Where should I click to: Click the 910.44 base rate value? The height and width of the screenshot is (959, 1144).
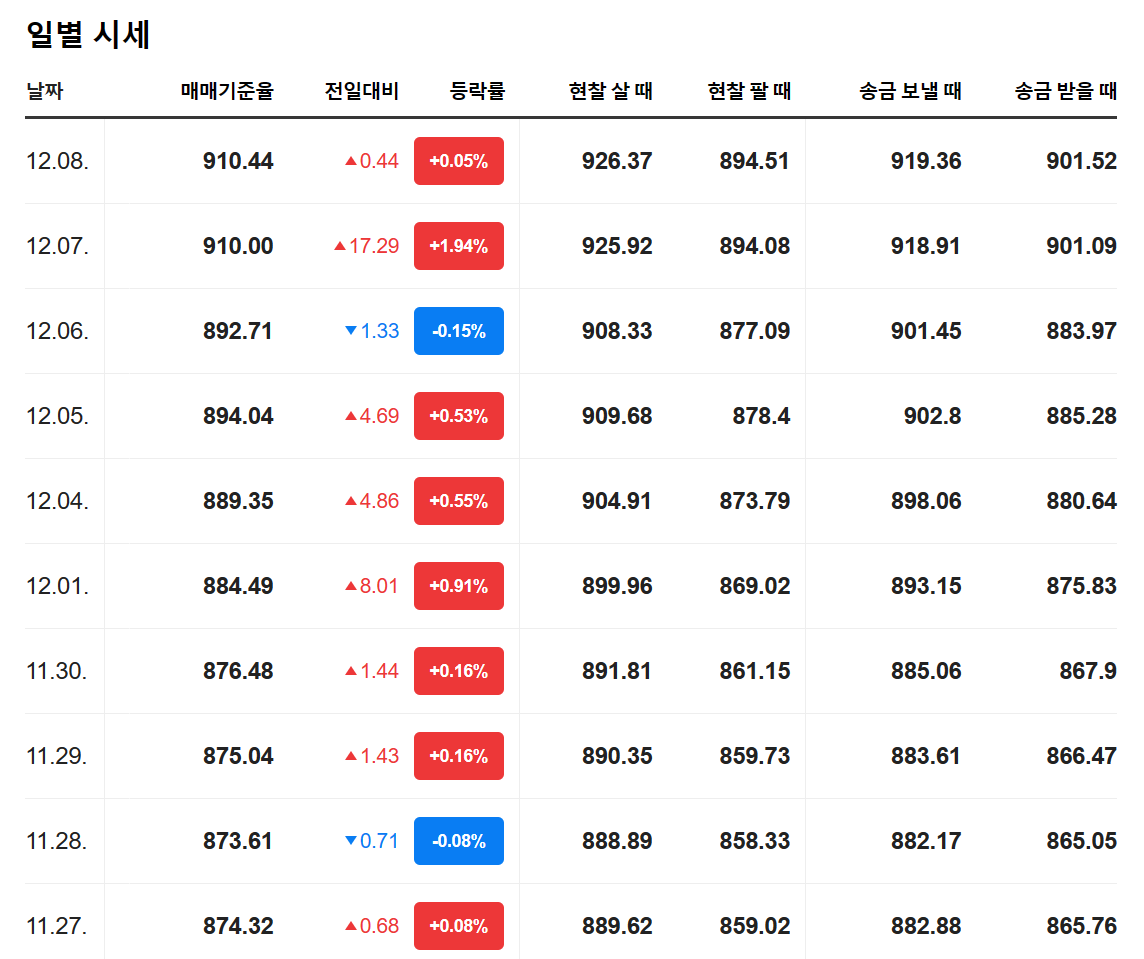[238, 161]
